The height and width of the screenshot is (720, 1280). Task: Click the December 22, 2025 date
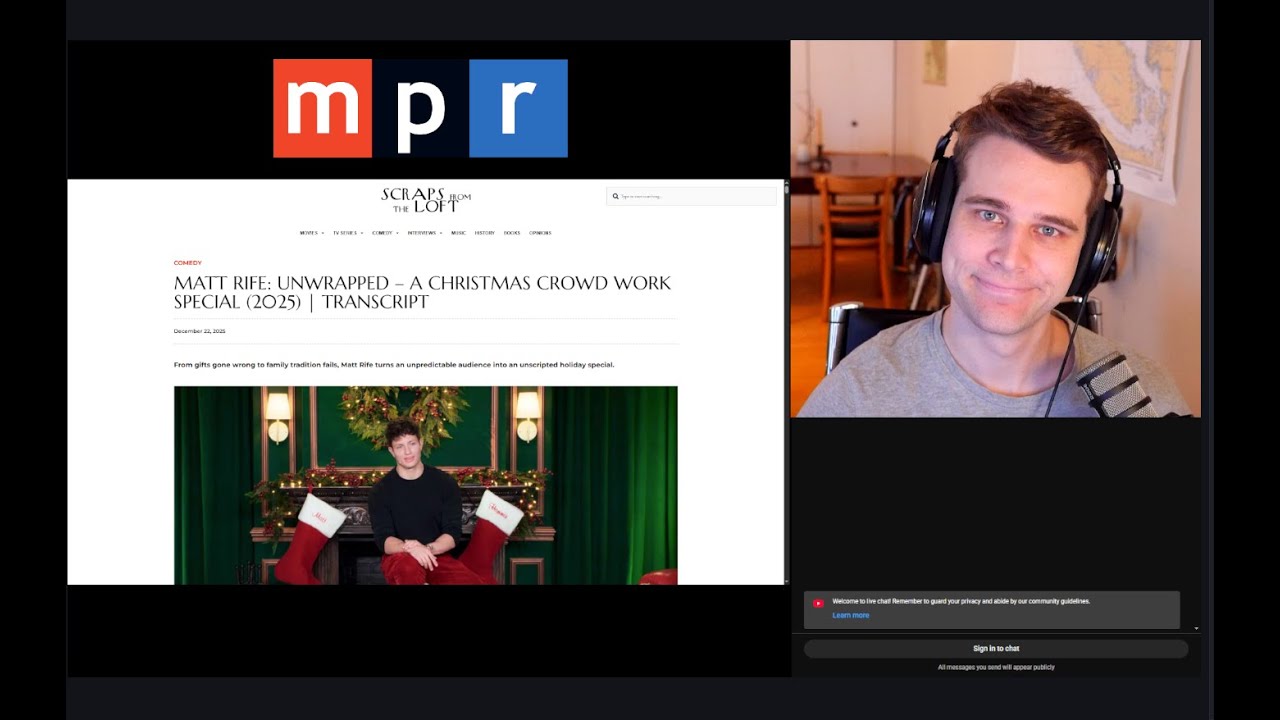tap(199, 331)
